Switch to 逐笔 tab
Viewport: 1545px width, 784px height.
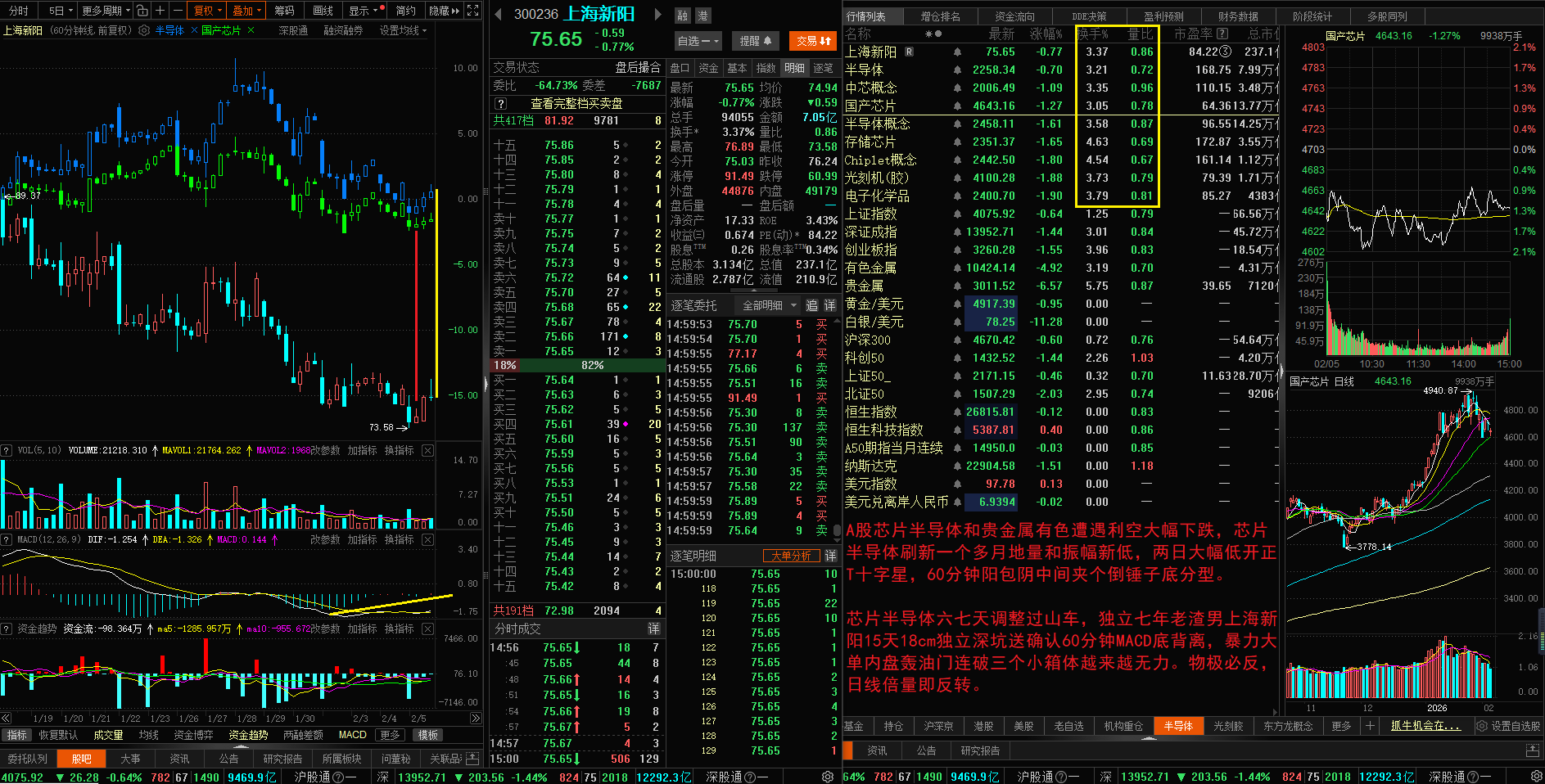[823, 68]
